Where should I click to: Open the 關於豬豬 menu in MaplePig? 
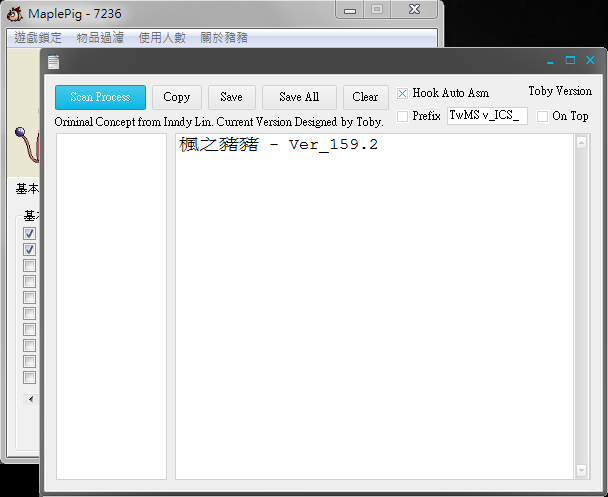click(x=224, y=38)
